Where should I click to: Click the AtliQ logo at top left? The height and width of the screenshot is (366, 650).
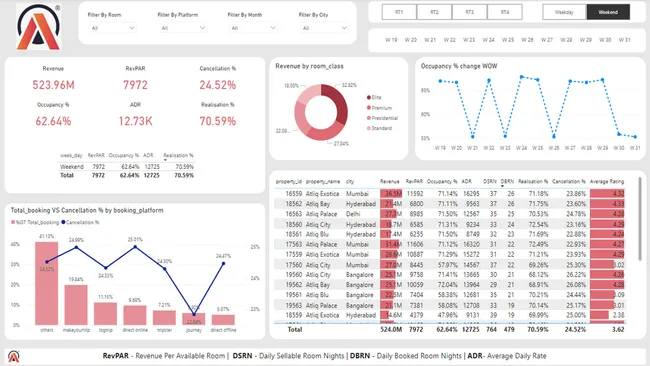point(39,27)
